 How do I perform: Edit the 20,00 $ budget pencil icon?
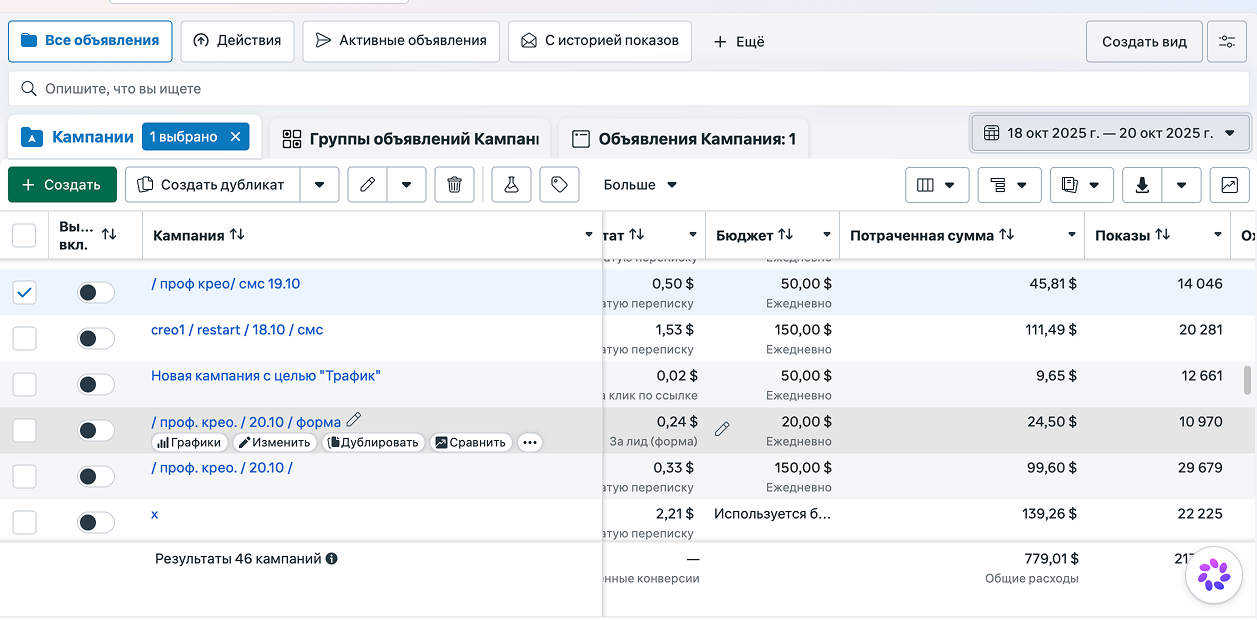pyautogui.click(x=722, y=429)
